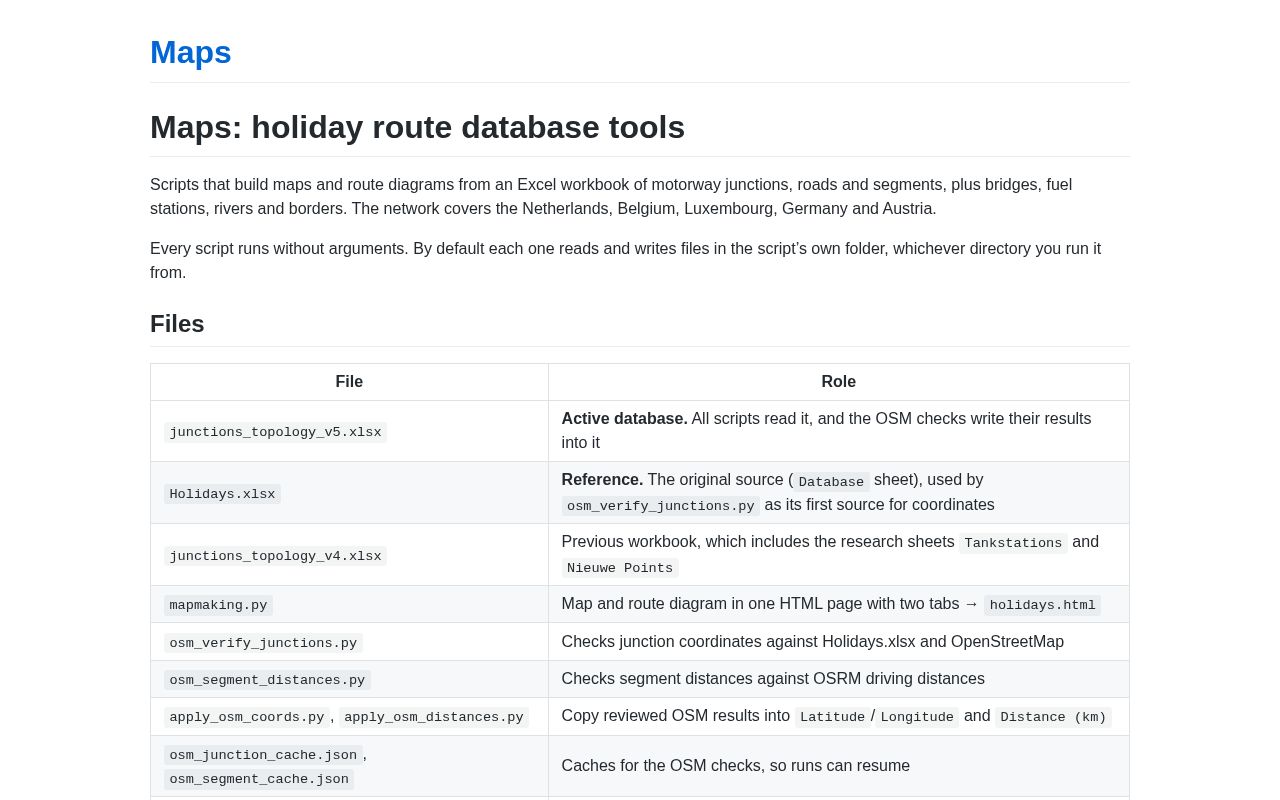Click the 'Scripts that build maps' paragraph
This screenshot has height=800, width=1280.
point(639,197)
